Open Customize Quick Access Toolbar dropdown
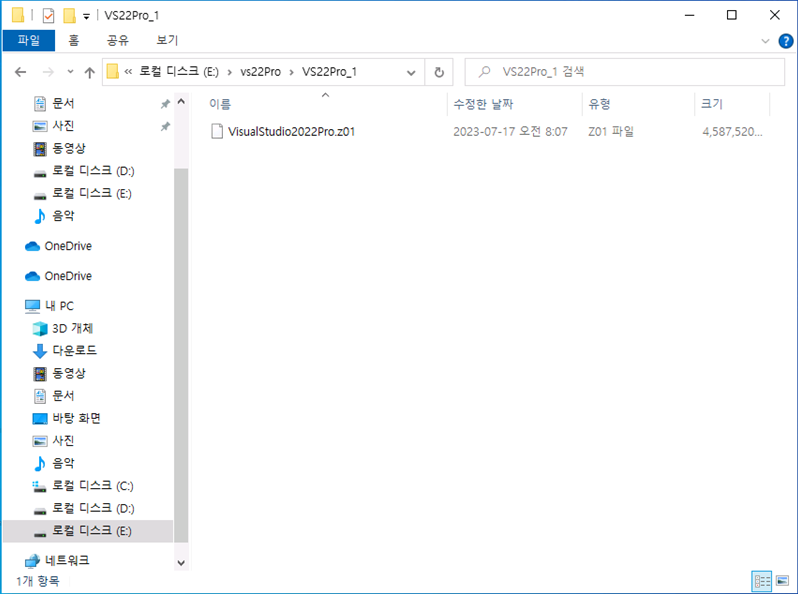Screen dimensions: 798x594 (x=87, y=17)
